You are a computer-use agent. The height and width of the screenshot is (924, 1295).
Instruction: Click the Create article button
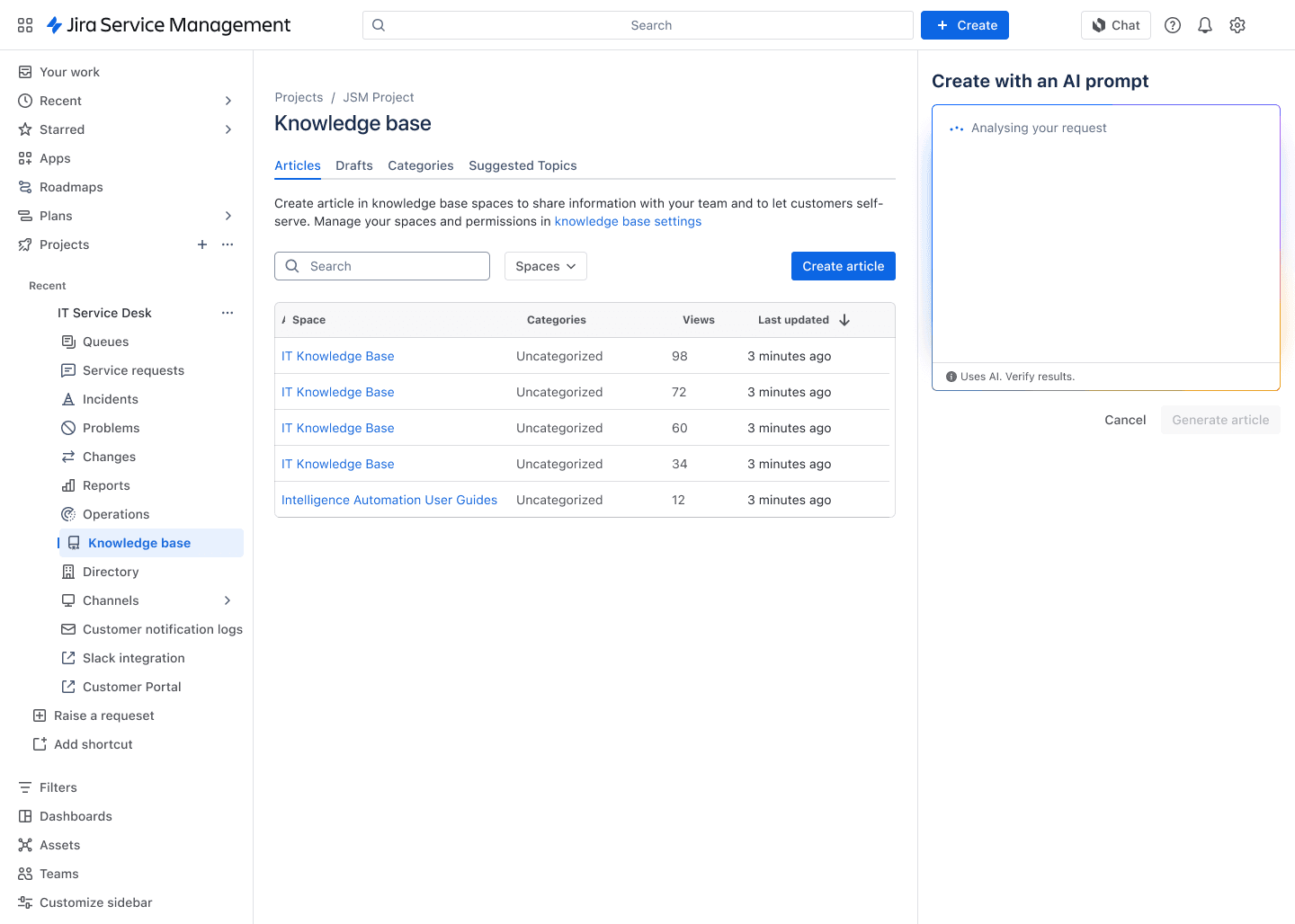click(x=844, y=266)
